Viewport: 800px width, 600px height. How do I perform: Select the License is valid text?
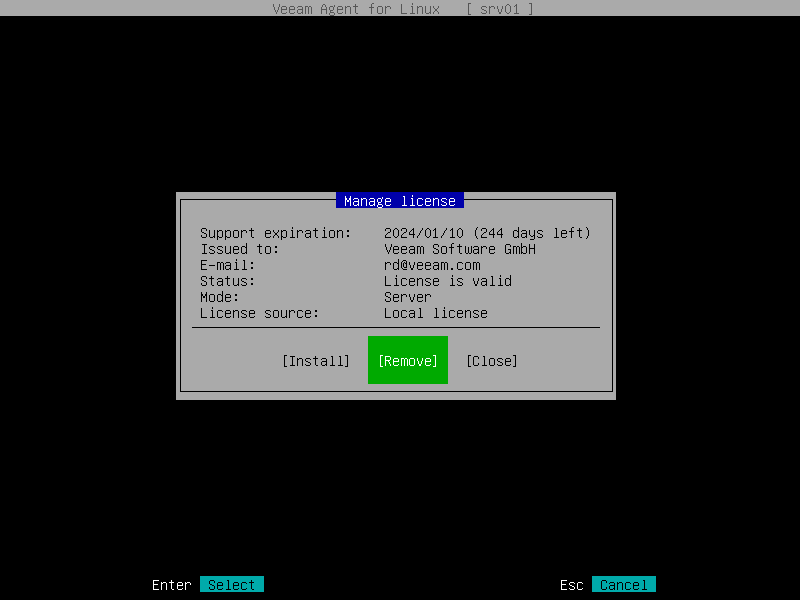[x=447, y=281]
